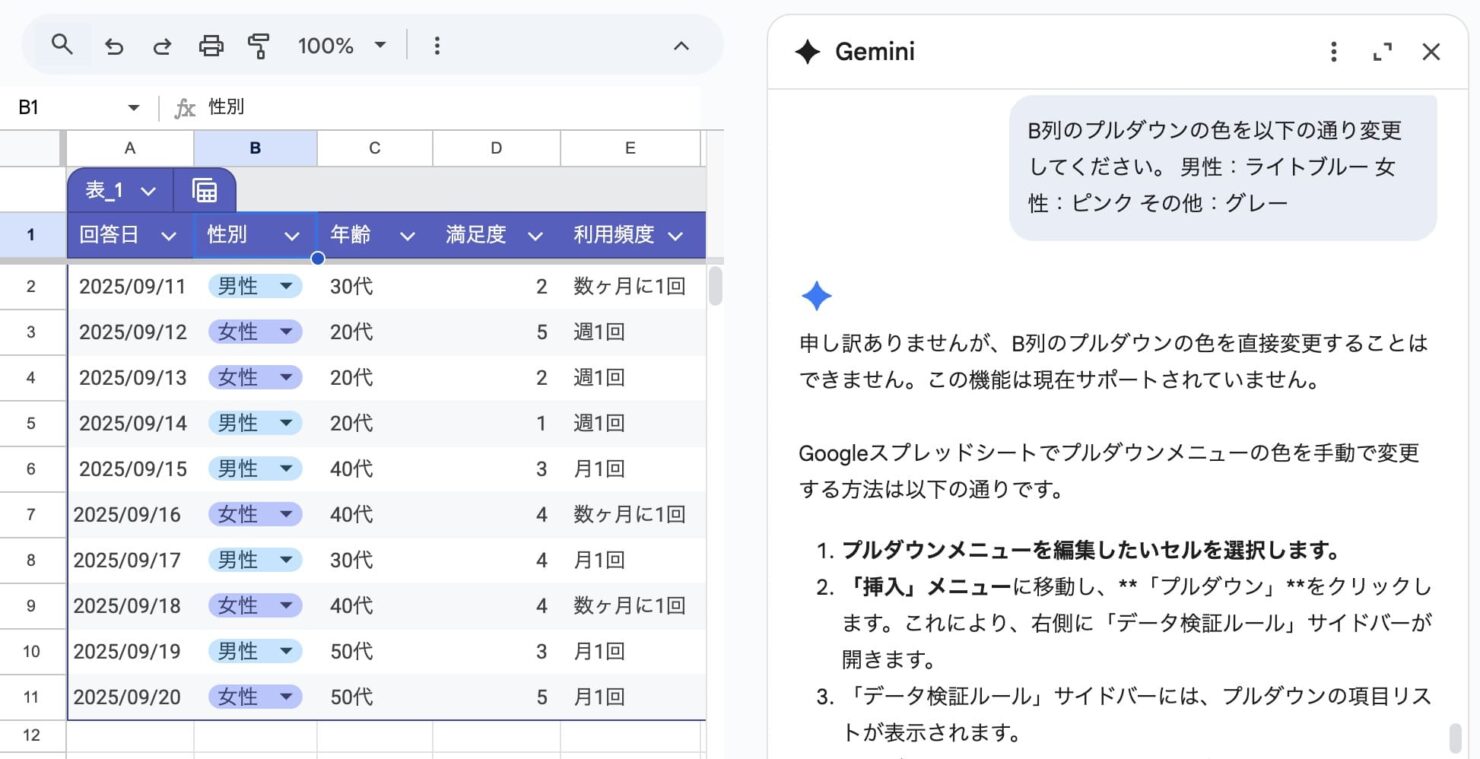Click the cell with date 2025/09/11
This screenshot has height=759, width=1480.
(131, 286)
